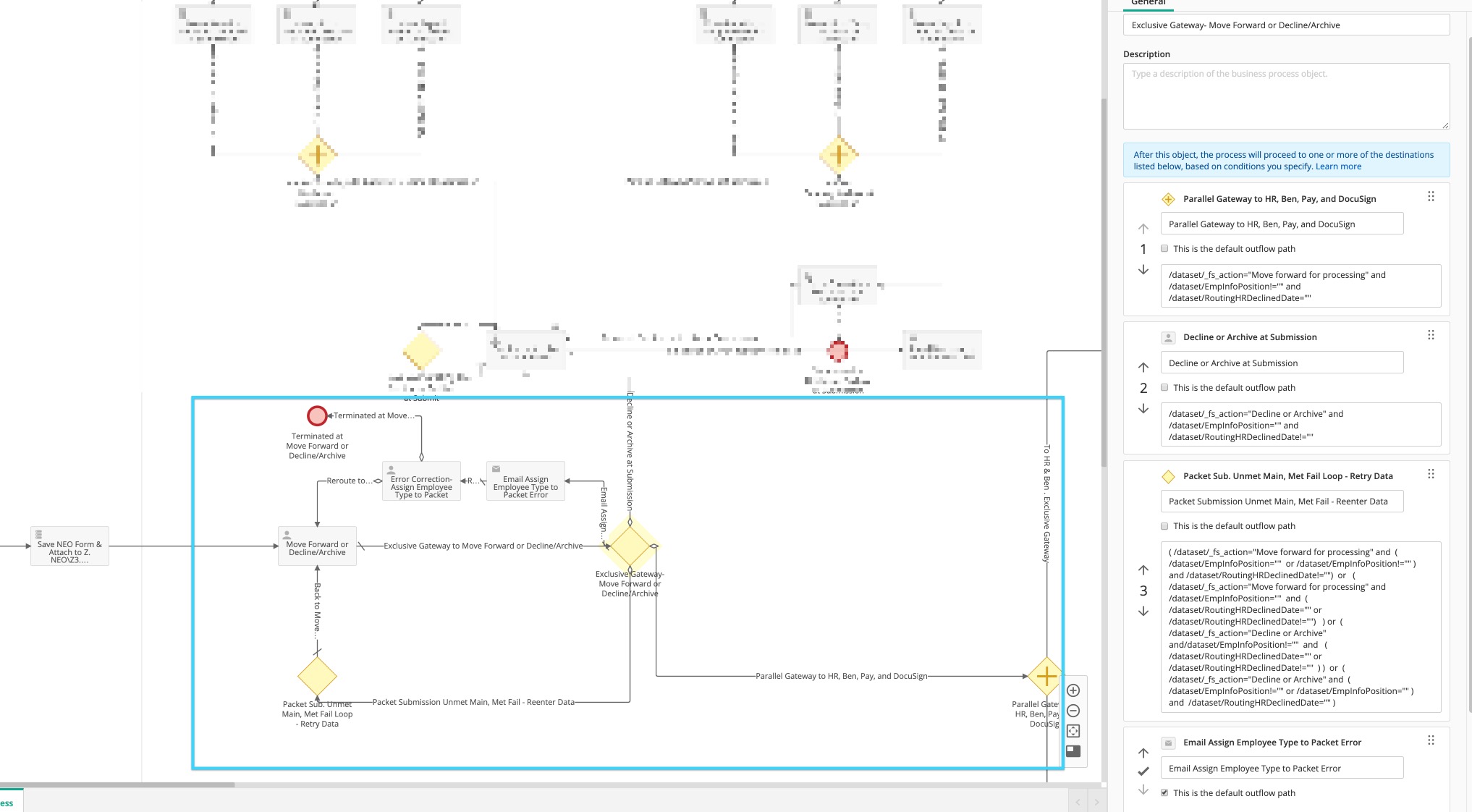Select the Move Forward or Decline/Archive task
The width and height of the screenshot is (1472, 812).
coord(317,546)
